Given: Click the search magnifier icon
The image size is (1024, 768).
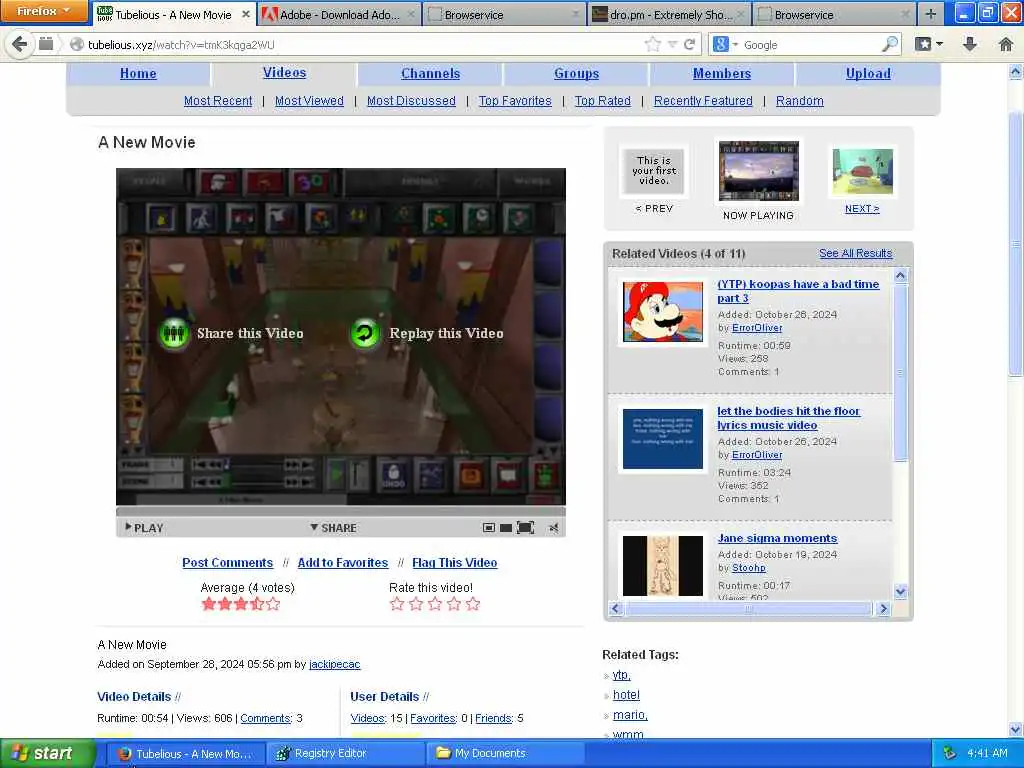Looking at the screenshot, I should (x=890, y=44).
